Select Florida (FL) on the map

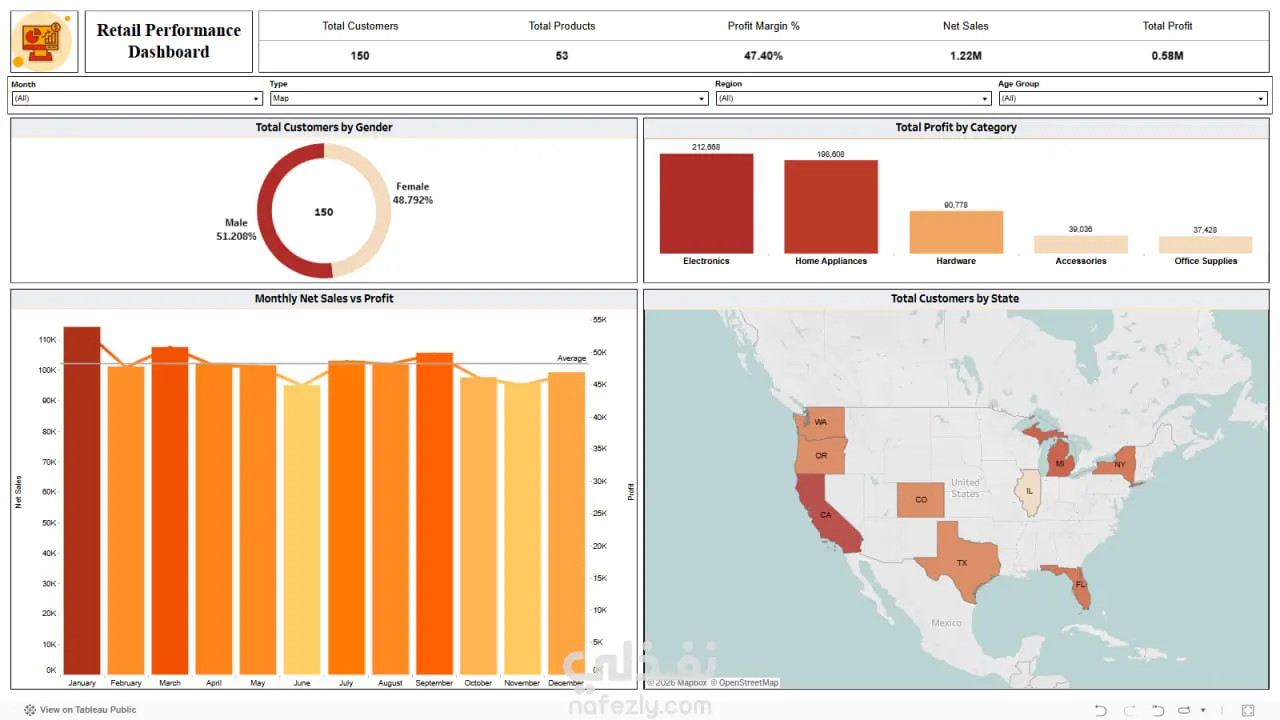pos(1080,584)
